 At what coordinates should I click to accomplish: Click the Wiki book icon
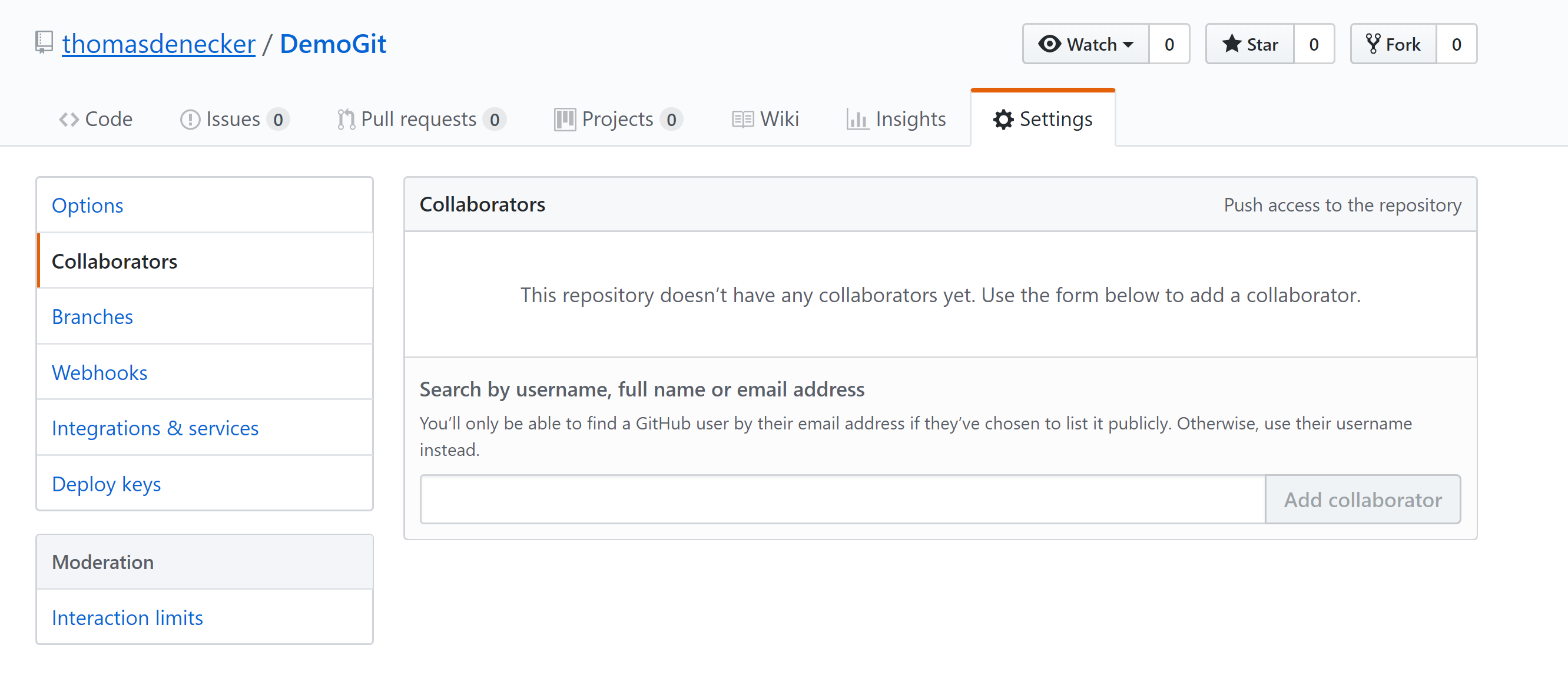tap(742, 120)
